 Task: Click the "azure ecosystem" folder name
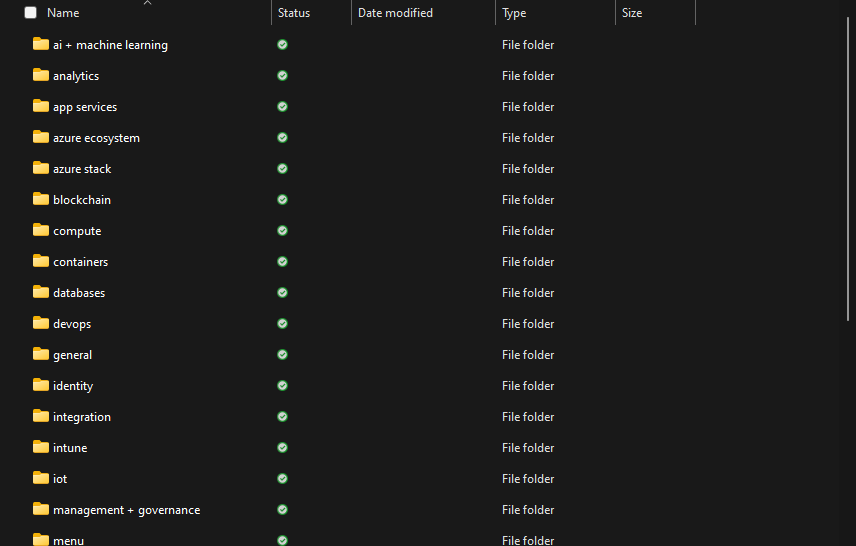[x=96, y=138]
